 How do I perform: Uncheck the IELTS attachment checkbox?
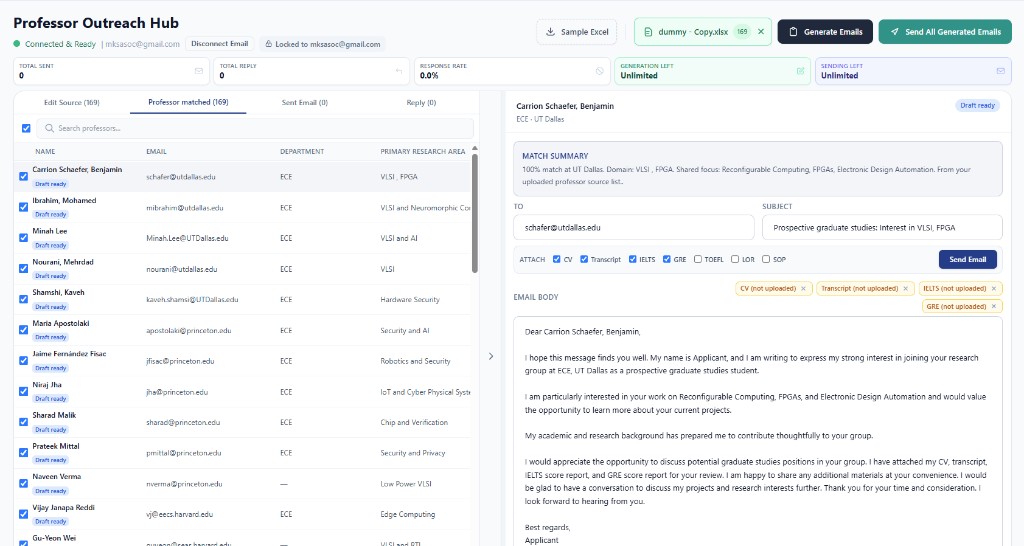tap(632, 259)
